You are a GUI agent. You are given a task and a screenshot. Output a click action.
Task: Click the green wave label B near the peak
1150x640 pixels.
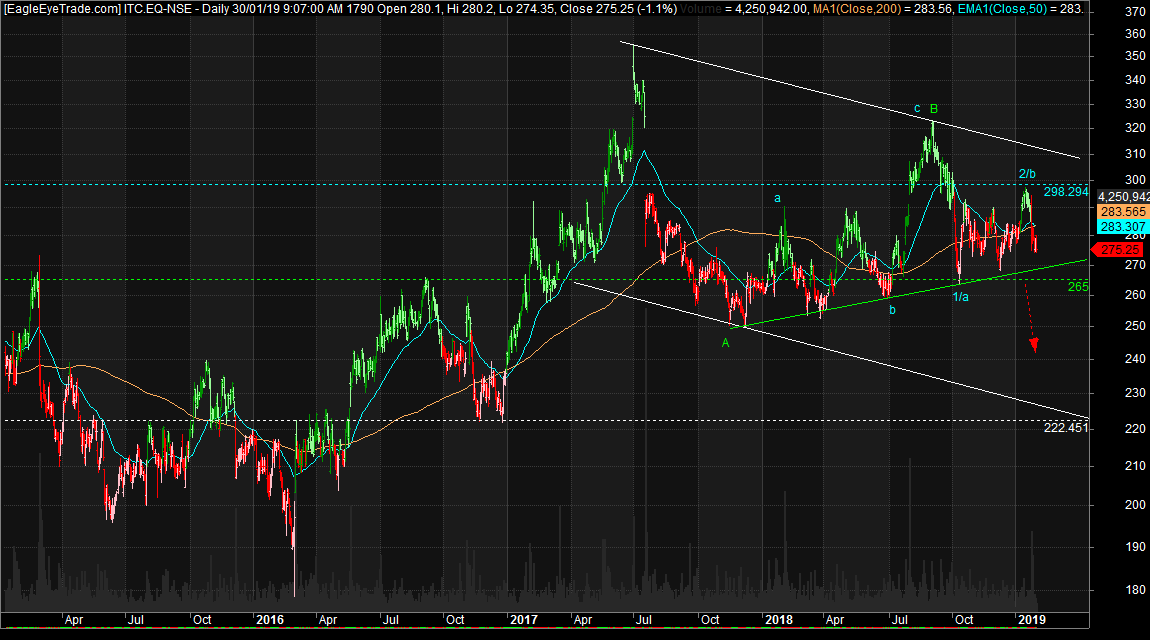point(932,106)
